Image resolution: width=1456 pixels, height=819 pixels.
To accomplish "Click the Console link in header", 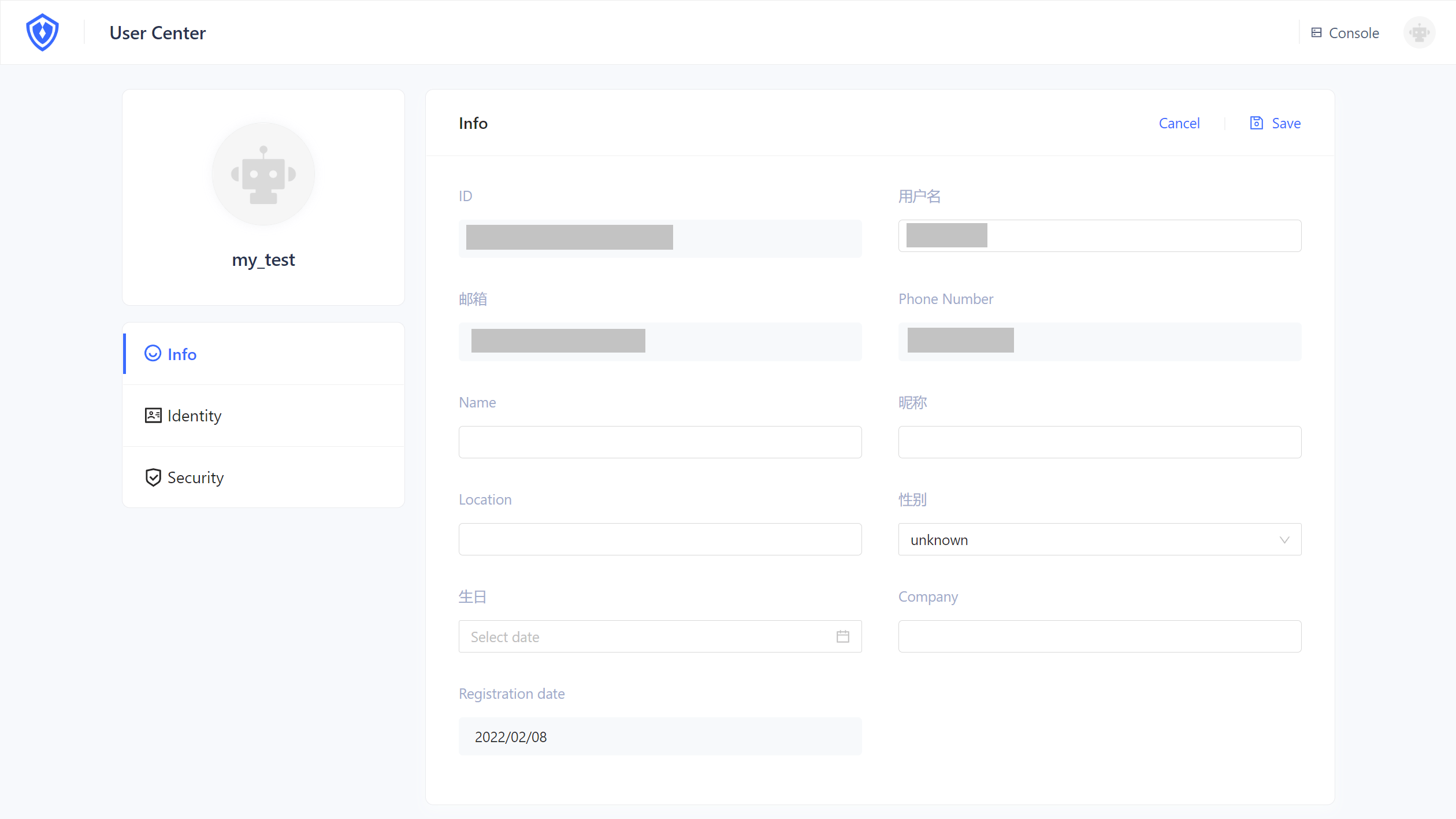I will [x=1353, y=33].
